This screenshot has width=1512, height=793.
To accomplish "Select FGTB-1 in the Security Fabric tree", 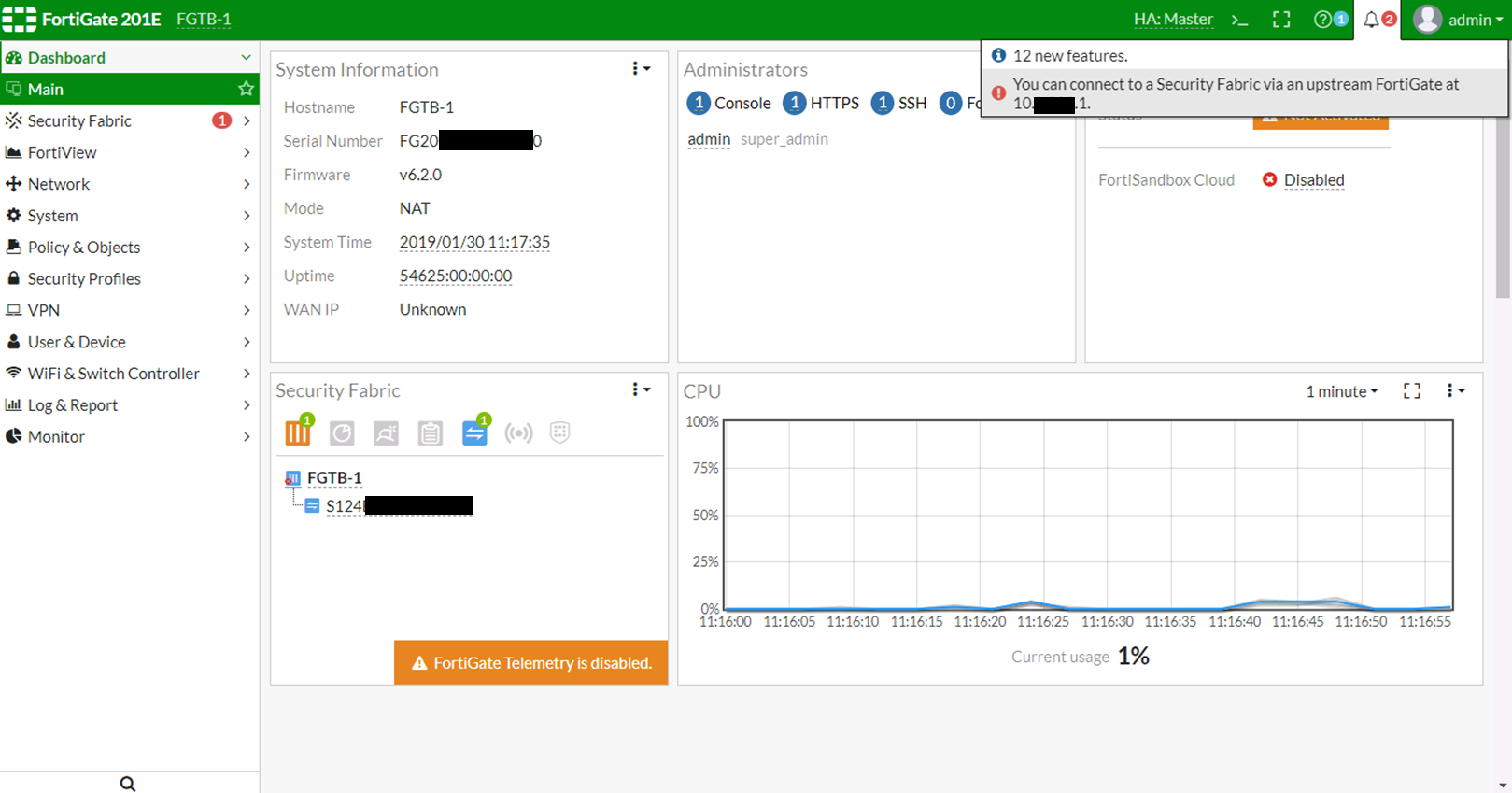I will [334, 478].
